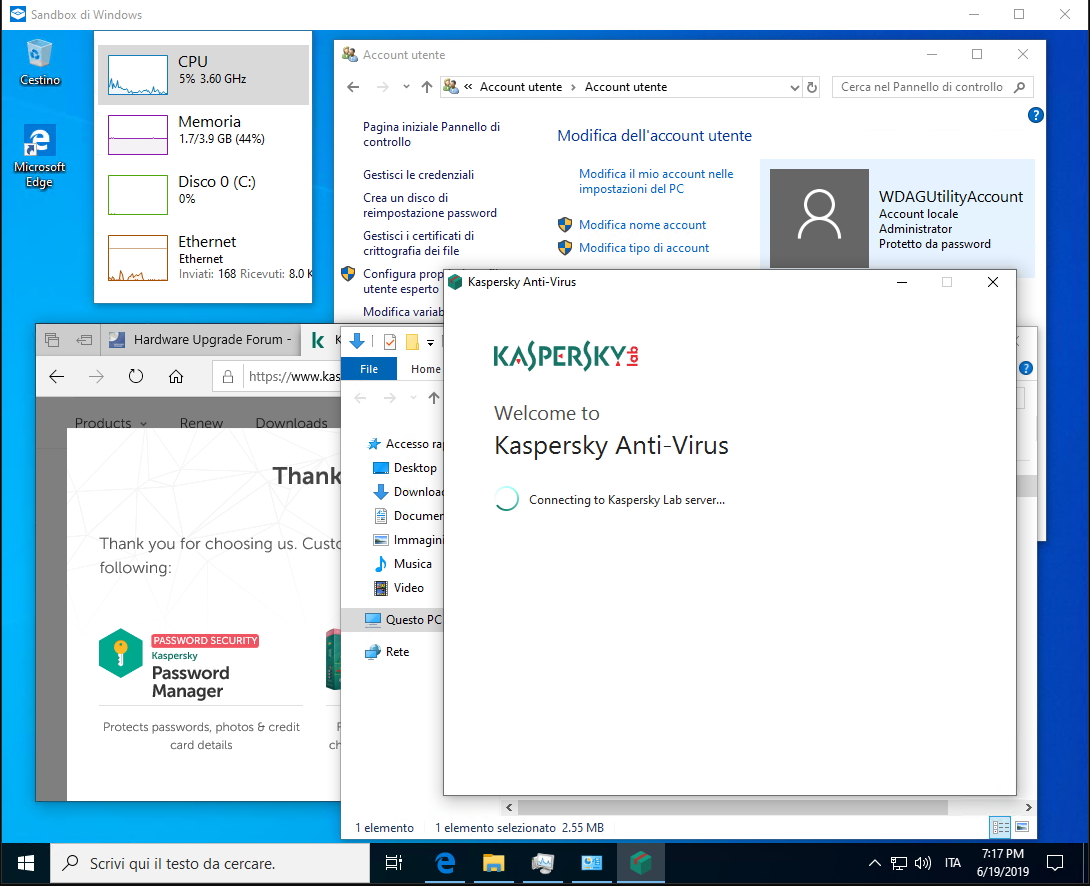
Task: Select Video folder in navigation pane
Action: pos(400,588)
